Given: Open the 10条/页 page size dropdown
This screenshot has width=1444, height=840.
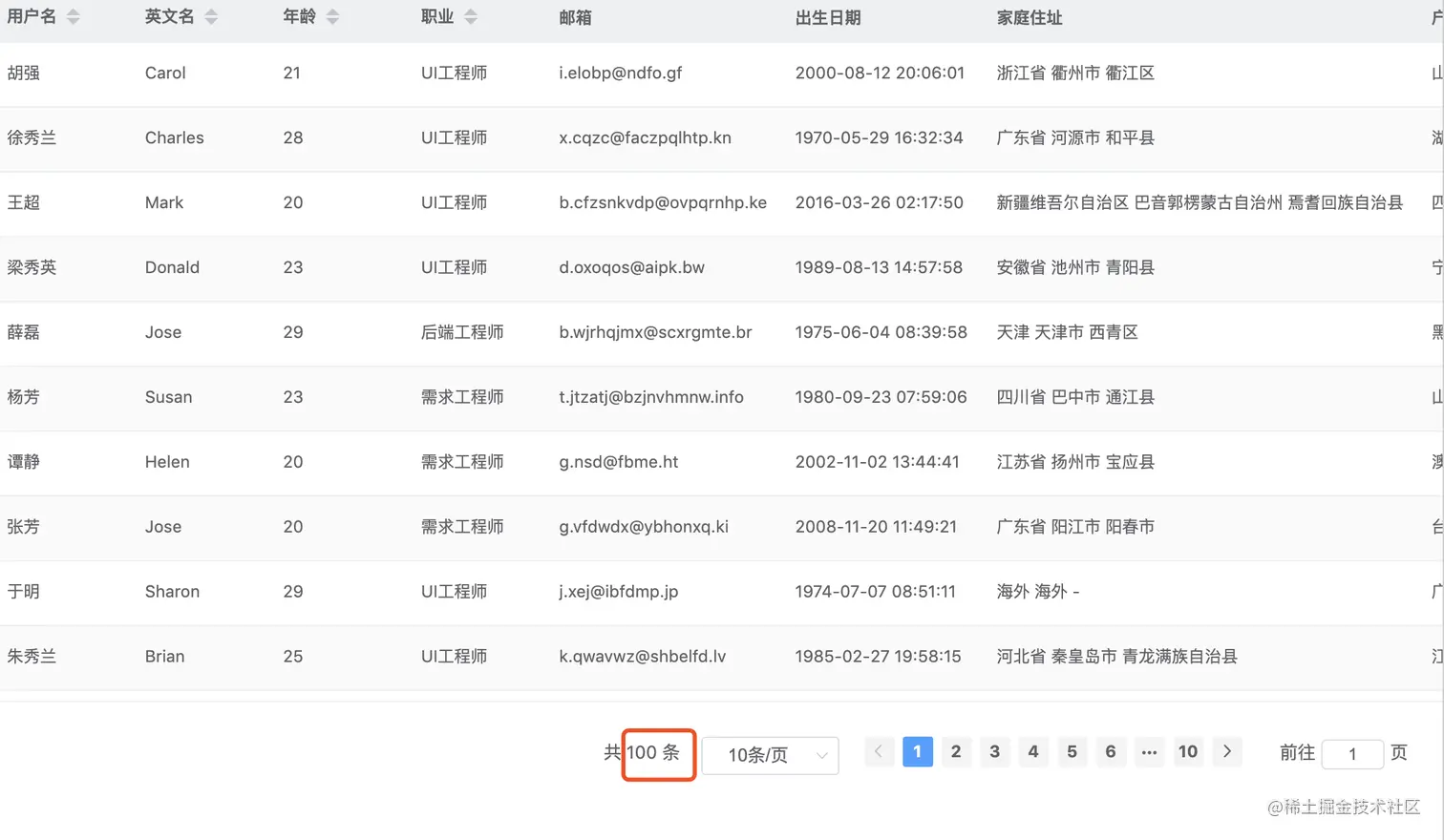Looking at the screenshot, I should click(x=770, y=755).
